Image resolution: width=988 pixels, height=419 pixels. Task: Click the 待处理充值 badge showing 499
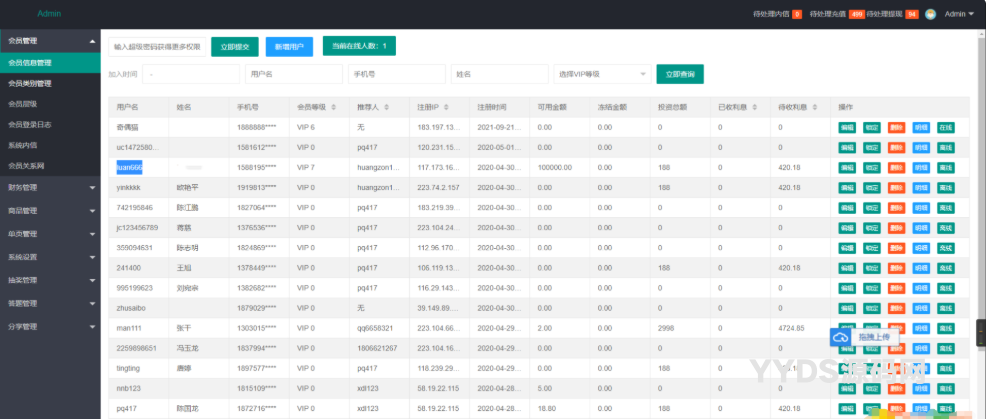pyautogui.click(x=856, y=14)
